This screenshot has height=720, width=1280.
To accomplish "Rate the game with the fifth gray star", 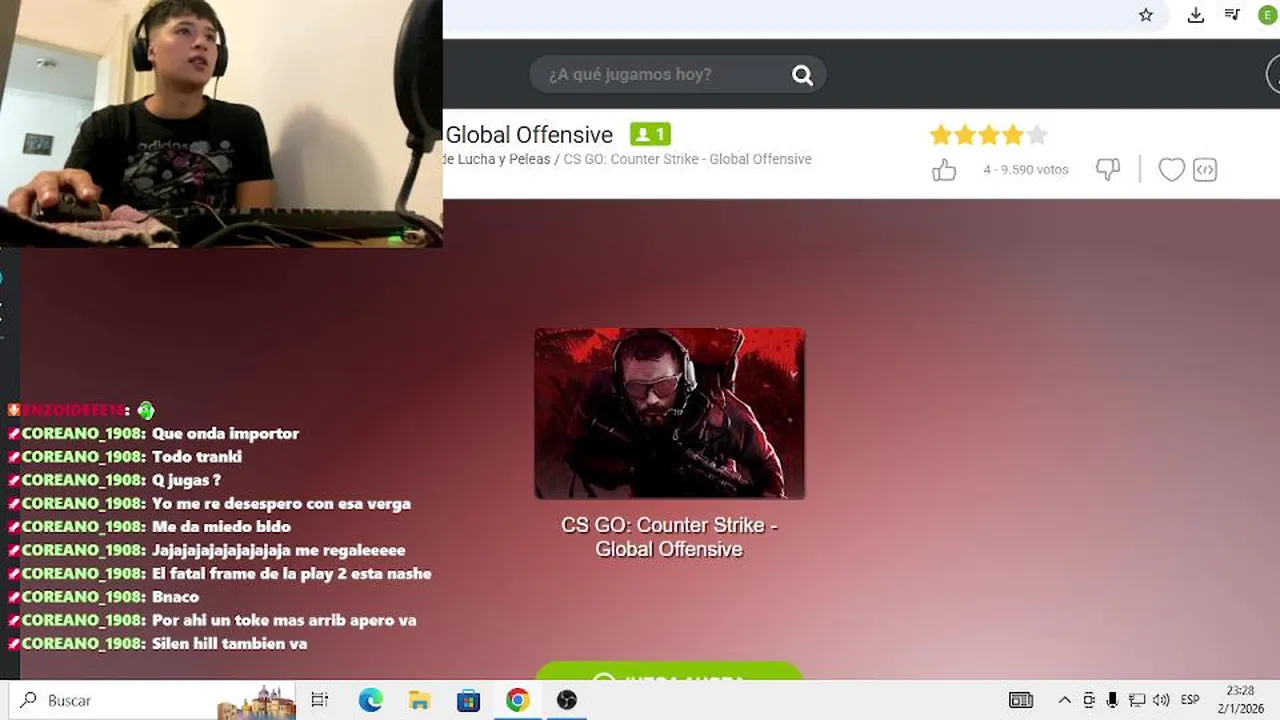I will (1037, 135).
